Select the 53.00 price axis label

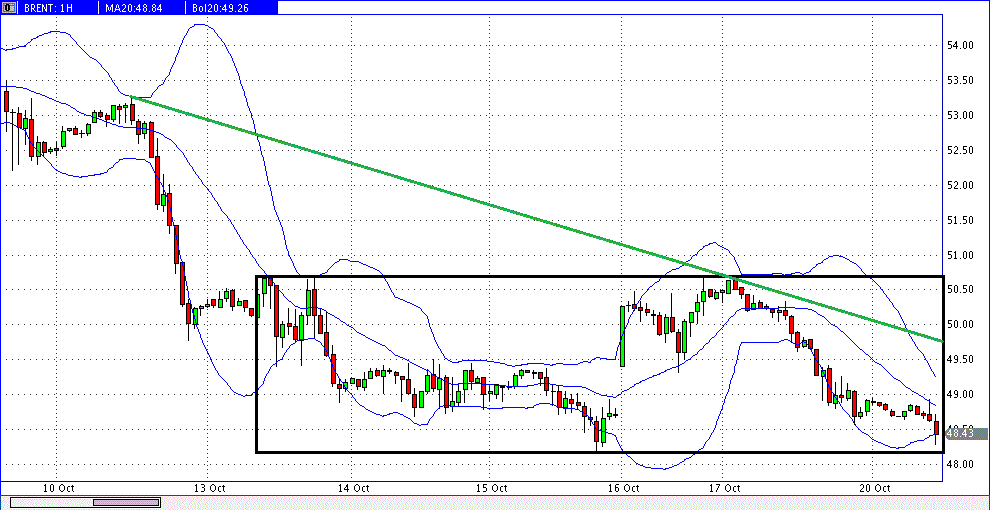(x=960, y=115)
